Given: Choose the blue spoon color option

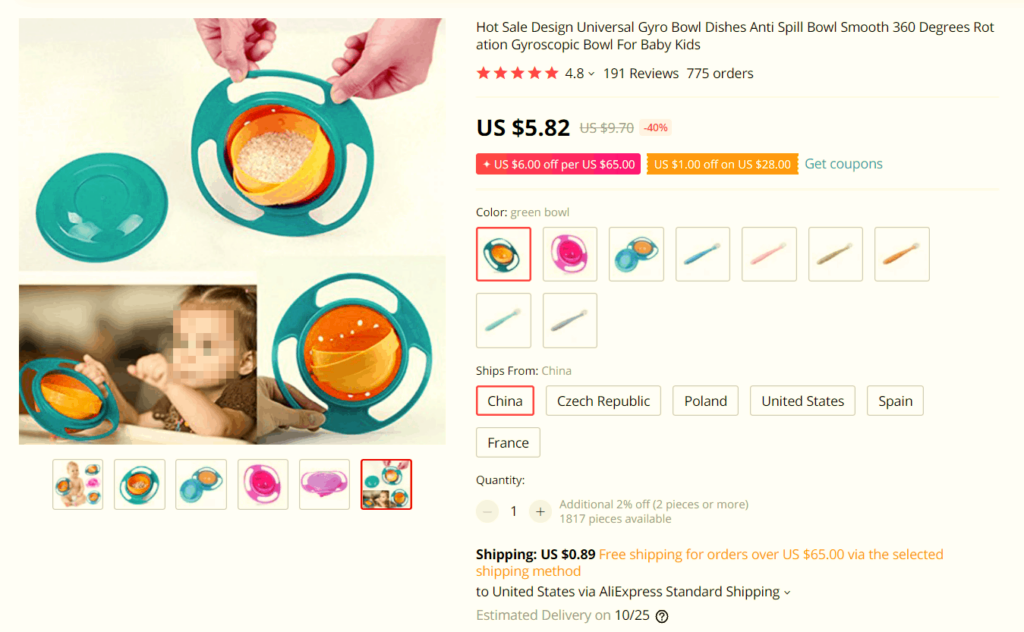Looking at the screenshot, I should tap(702, 254).
